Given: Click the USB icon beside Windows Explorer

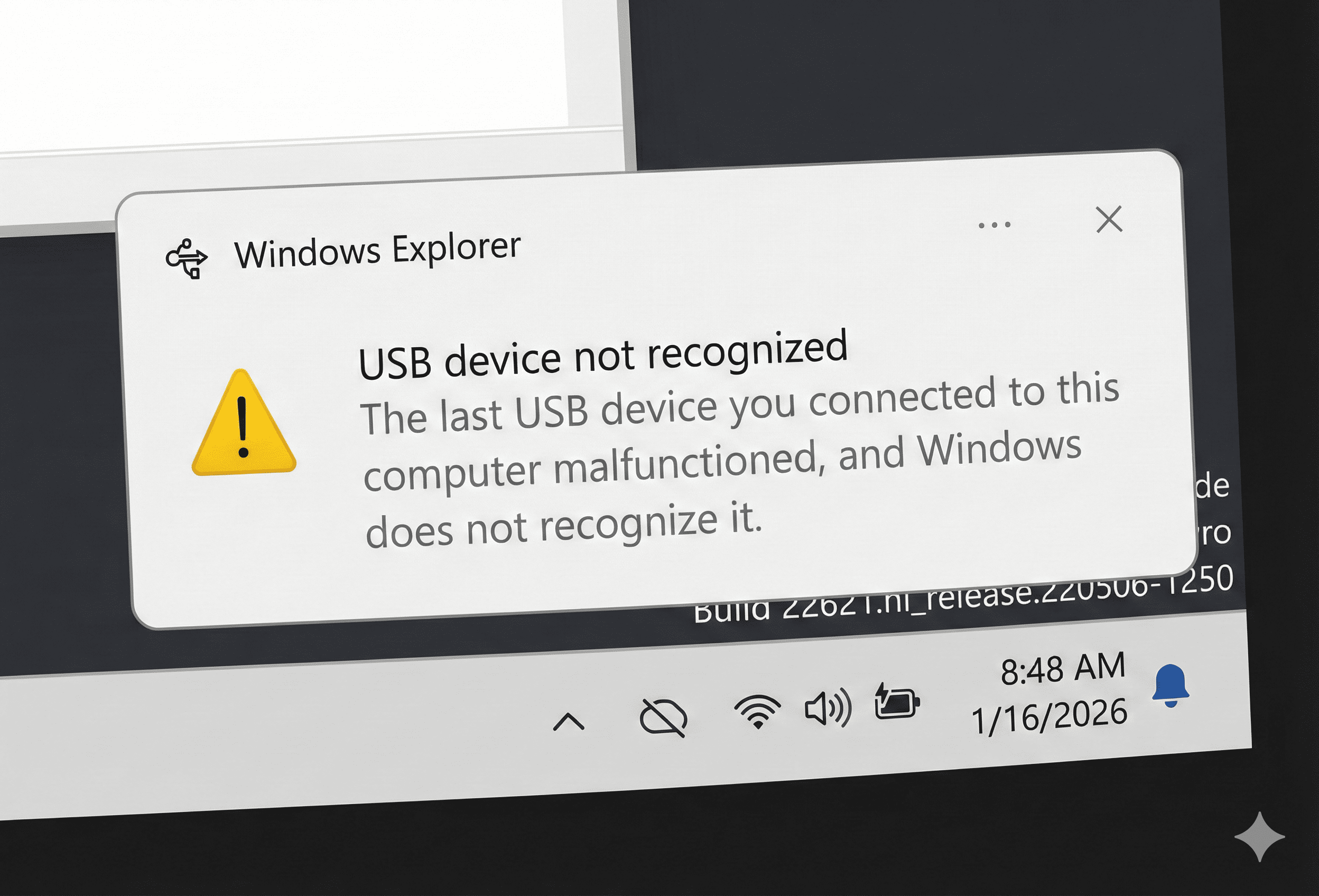Looking at the screenshot, I should [x=187, y=259].
